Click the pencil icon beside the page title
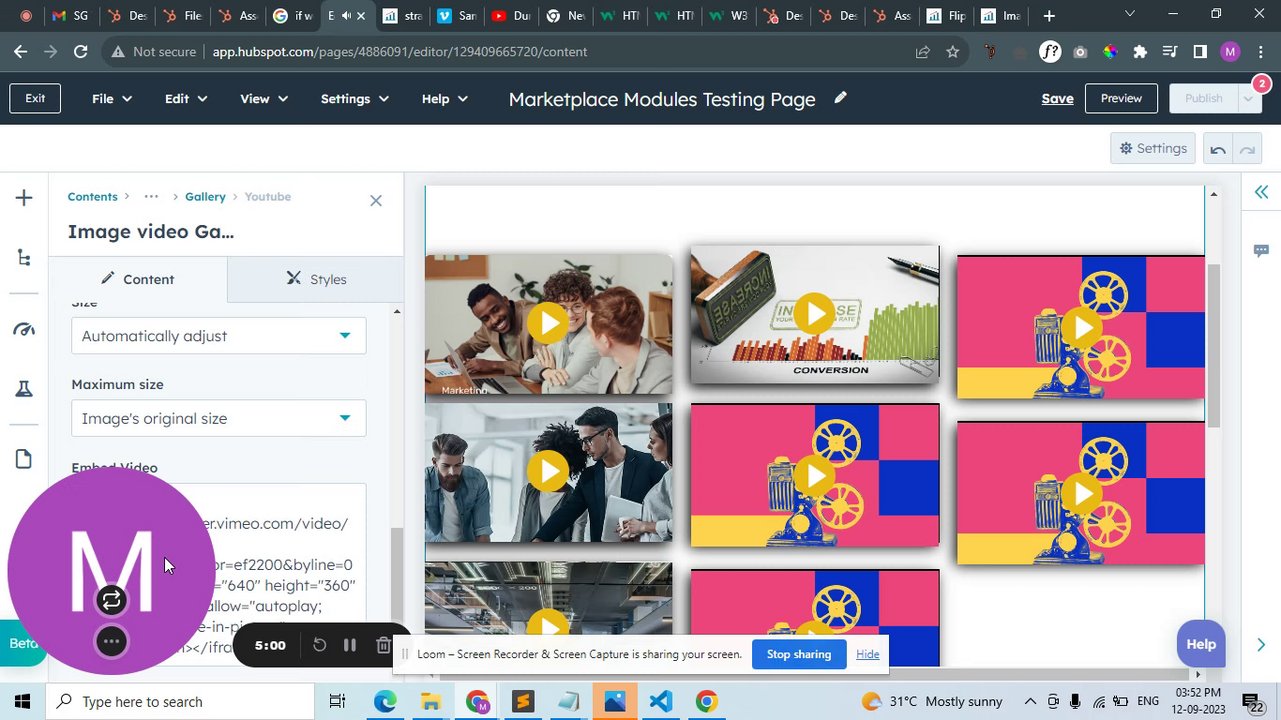 (841, 98)
